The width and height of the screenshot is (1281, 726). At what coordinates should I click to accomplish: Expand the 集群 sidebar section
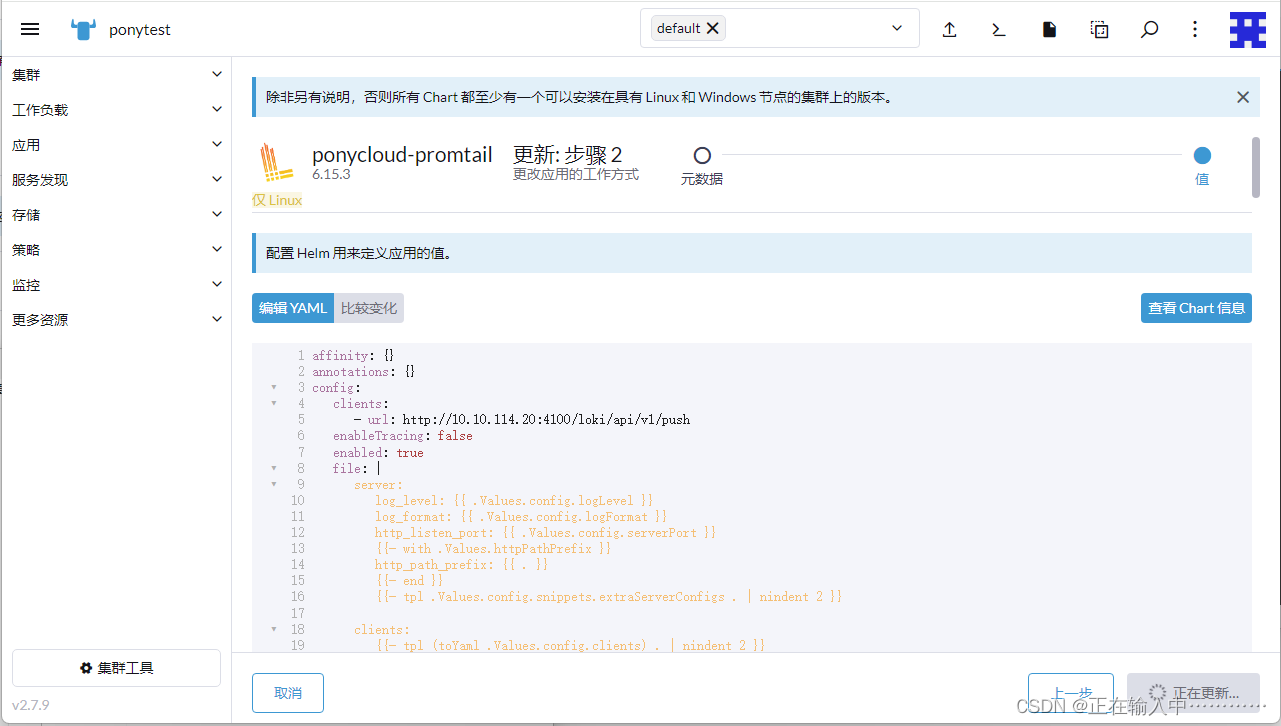[x=217, y=74]
